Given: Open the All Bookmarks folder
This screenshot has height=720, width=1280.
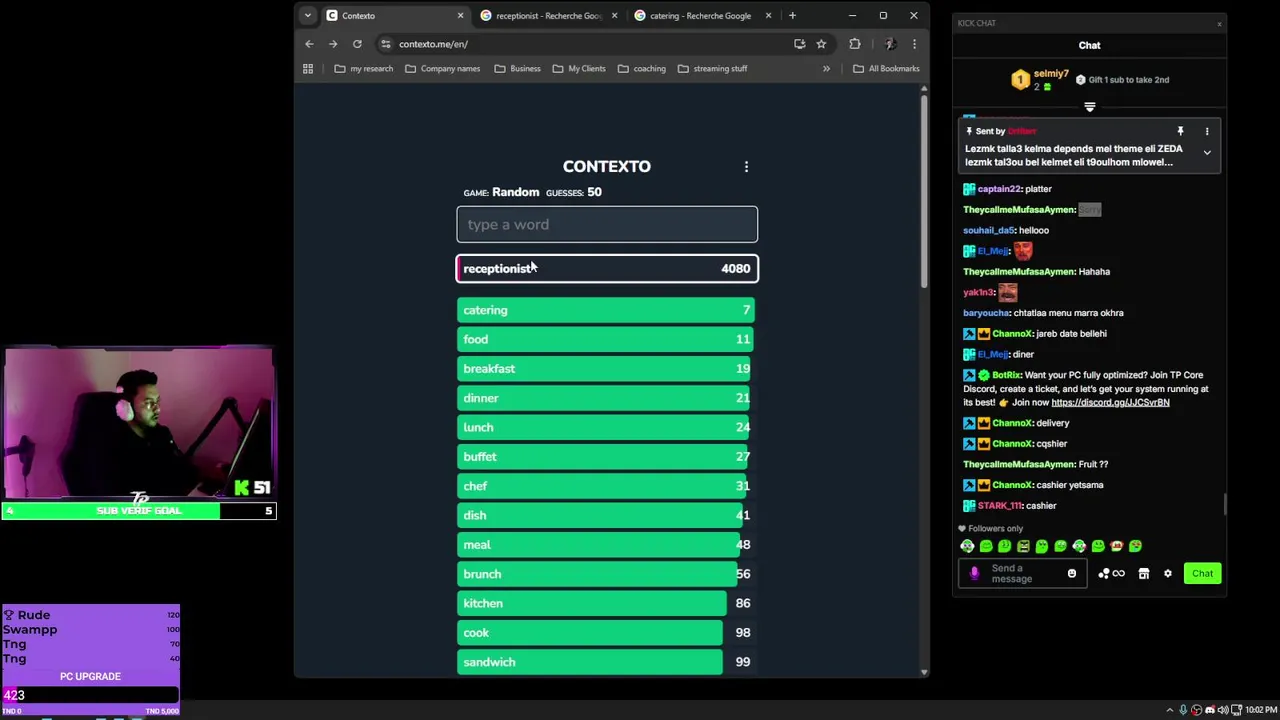Looking at the screenshot, I should [x=886, y=69].
